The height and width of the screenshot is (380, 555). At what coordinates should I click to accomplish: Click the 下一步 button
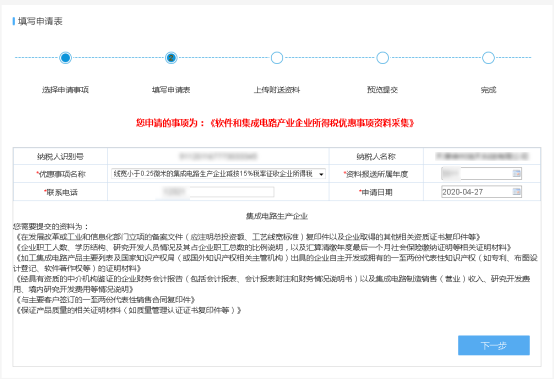(493, 345)
